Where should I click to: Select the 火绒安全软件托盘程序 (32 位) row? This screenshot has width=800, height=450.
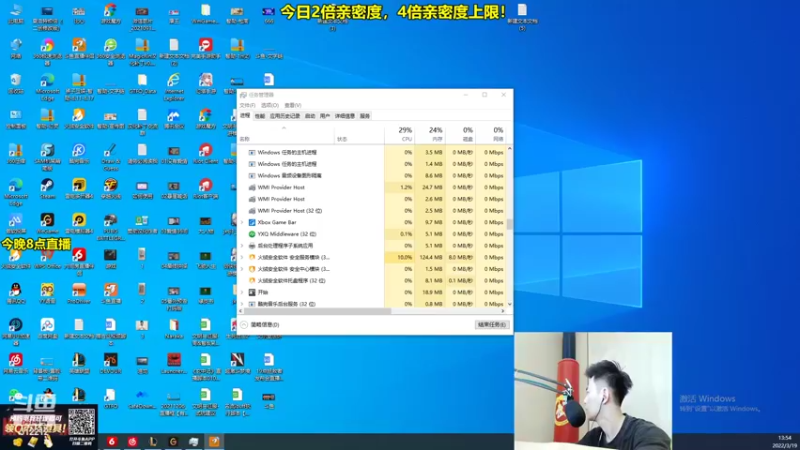372,281
